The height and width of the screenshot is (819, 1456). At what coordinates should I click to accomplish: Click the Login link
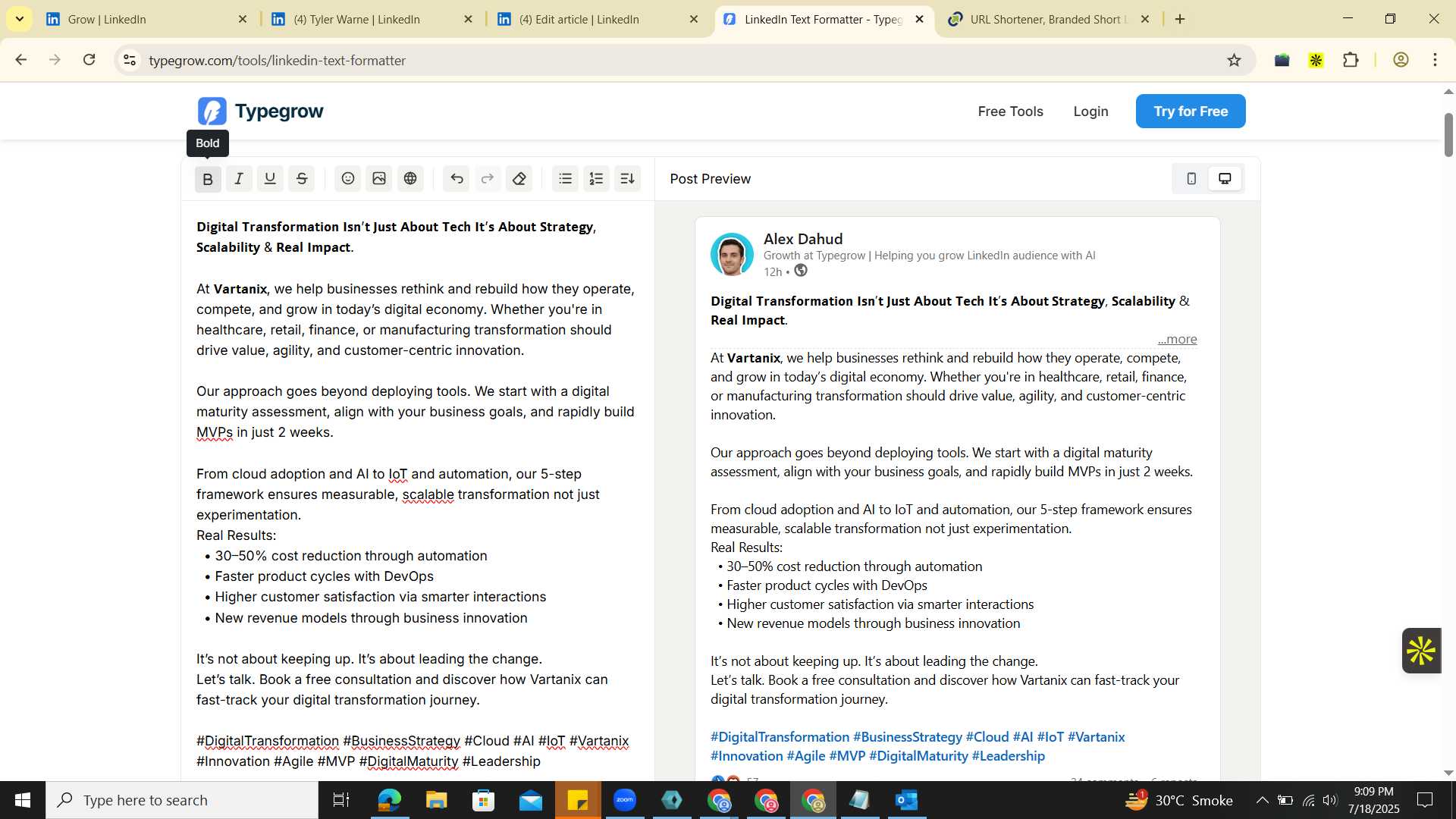point(1090,111)
